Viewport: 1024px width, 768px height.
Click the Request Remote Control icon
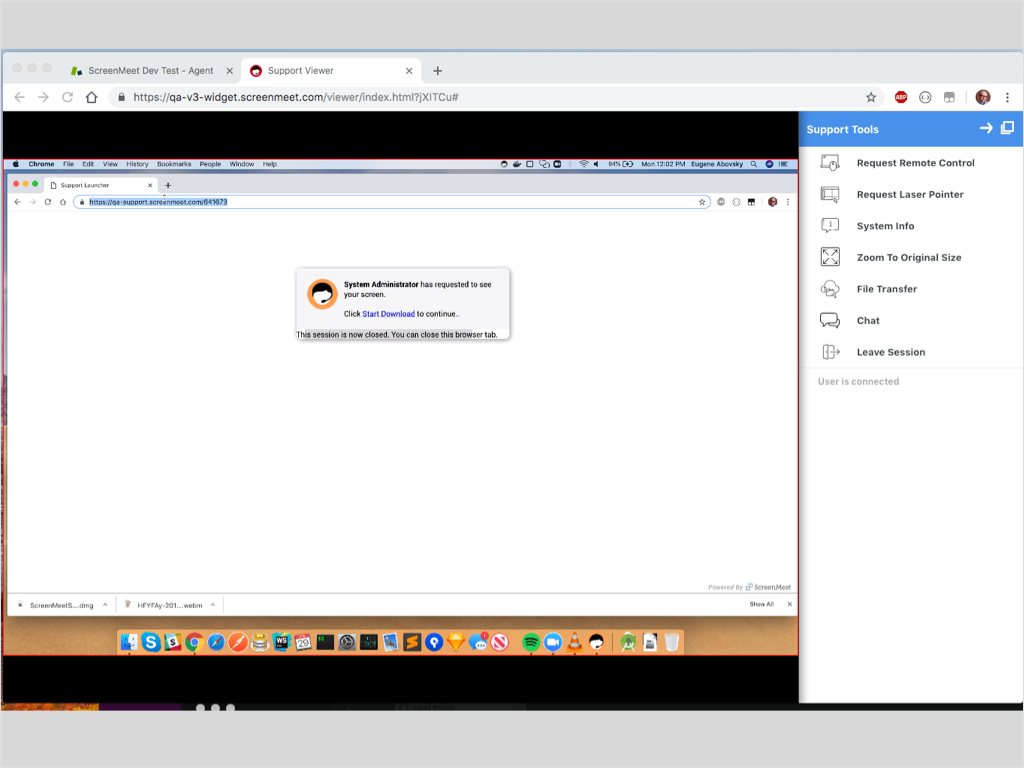point(830,163)
